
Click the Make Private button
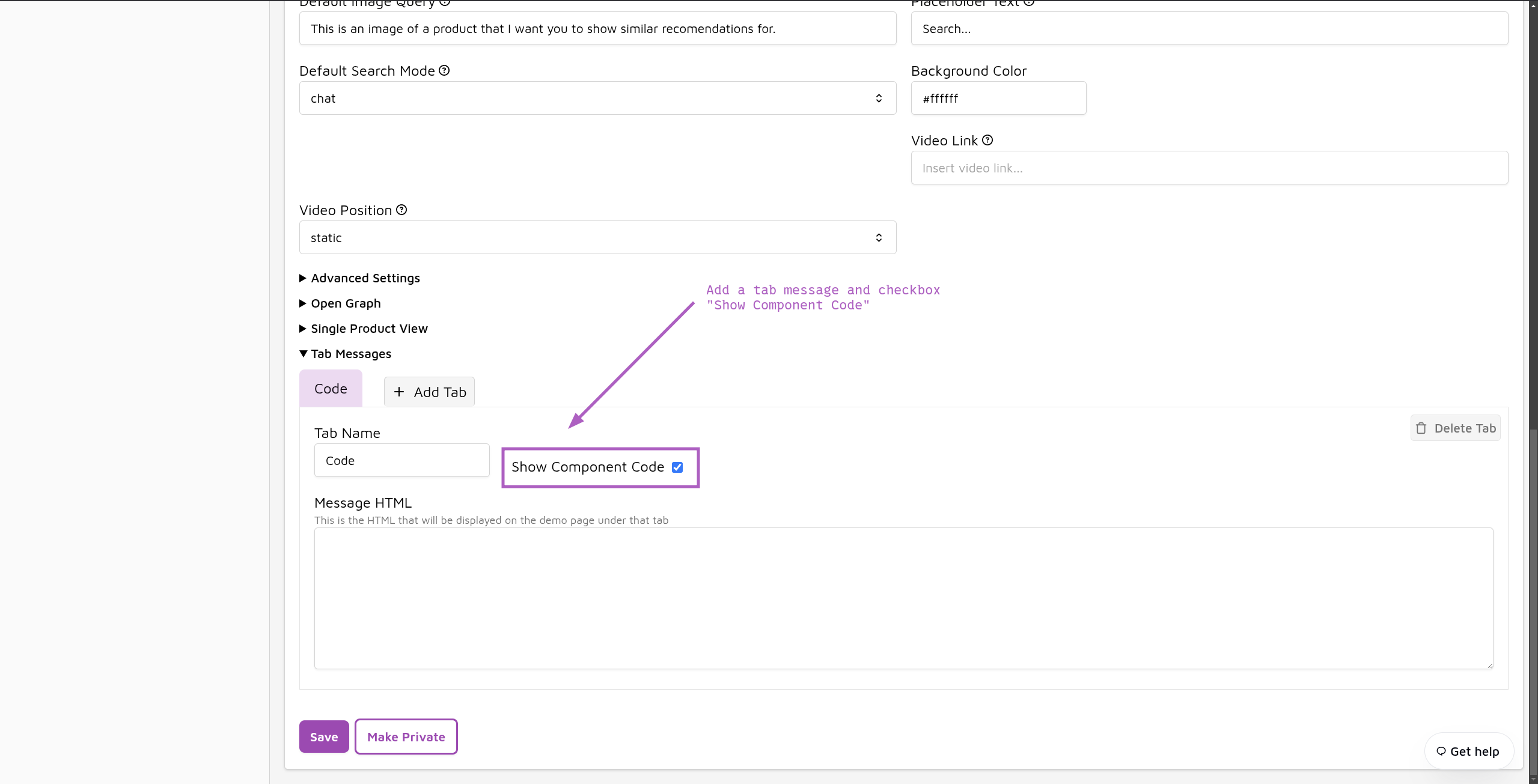pos(406,737)
